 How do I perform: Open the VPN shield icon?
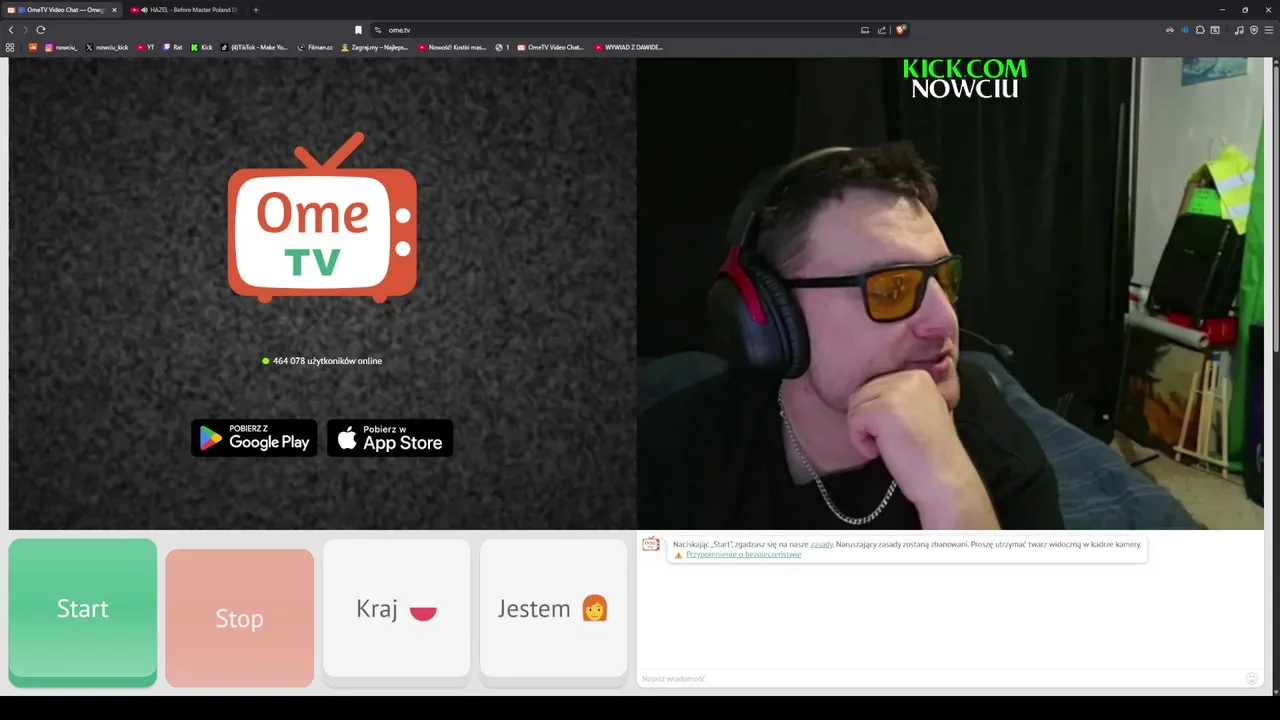pyautogui.click(x=1254, y=30)
